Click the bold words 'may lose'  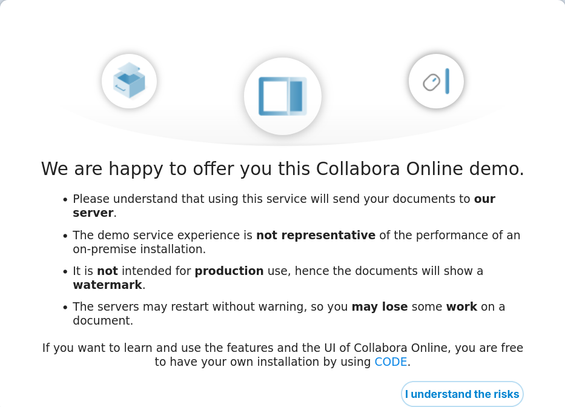pos(379,307)
